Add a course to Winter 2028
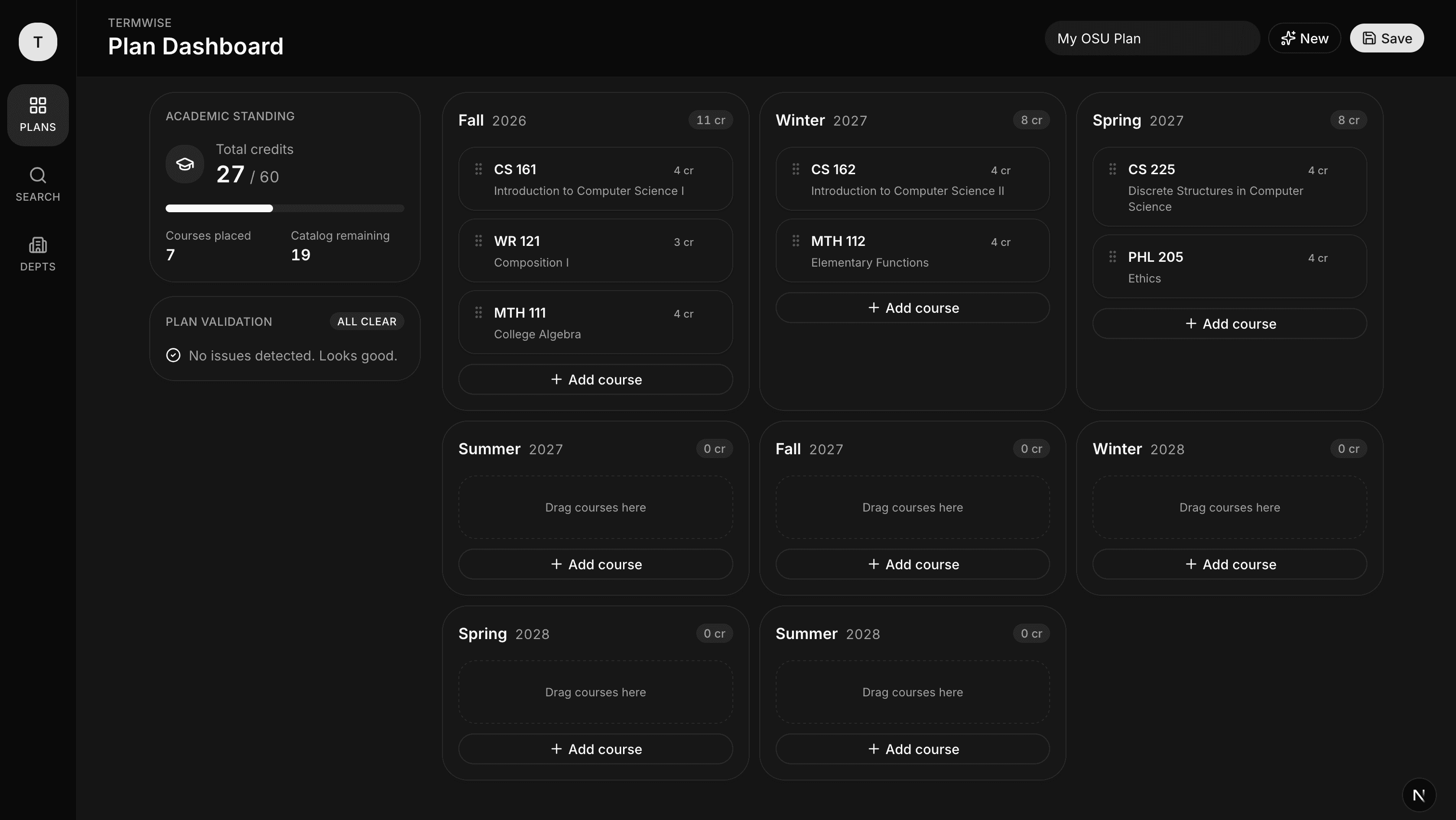 click(1230, 564)
